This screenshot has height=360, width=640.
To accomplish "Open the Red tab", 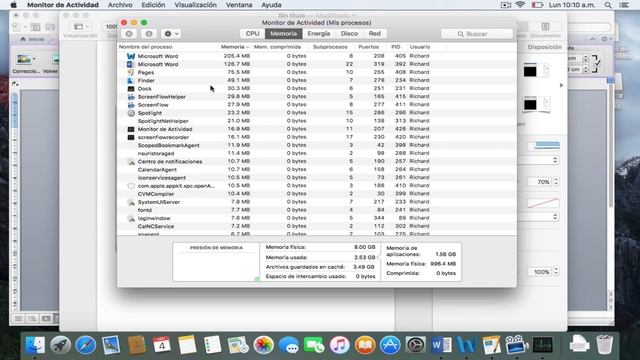I will 375,33.
